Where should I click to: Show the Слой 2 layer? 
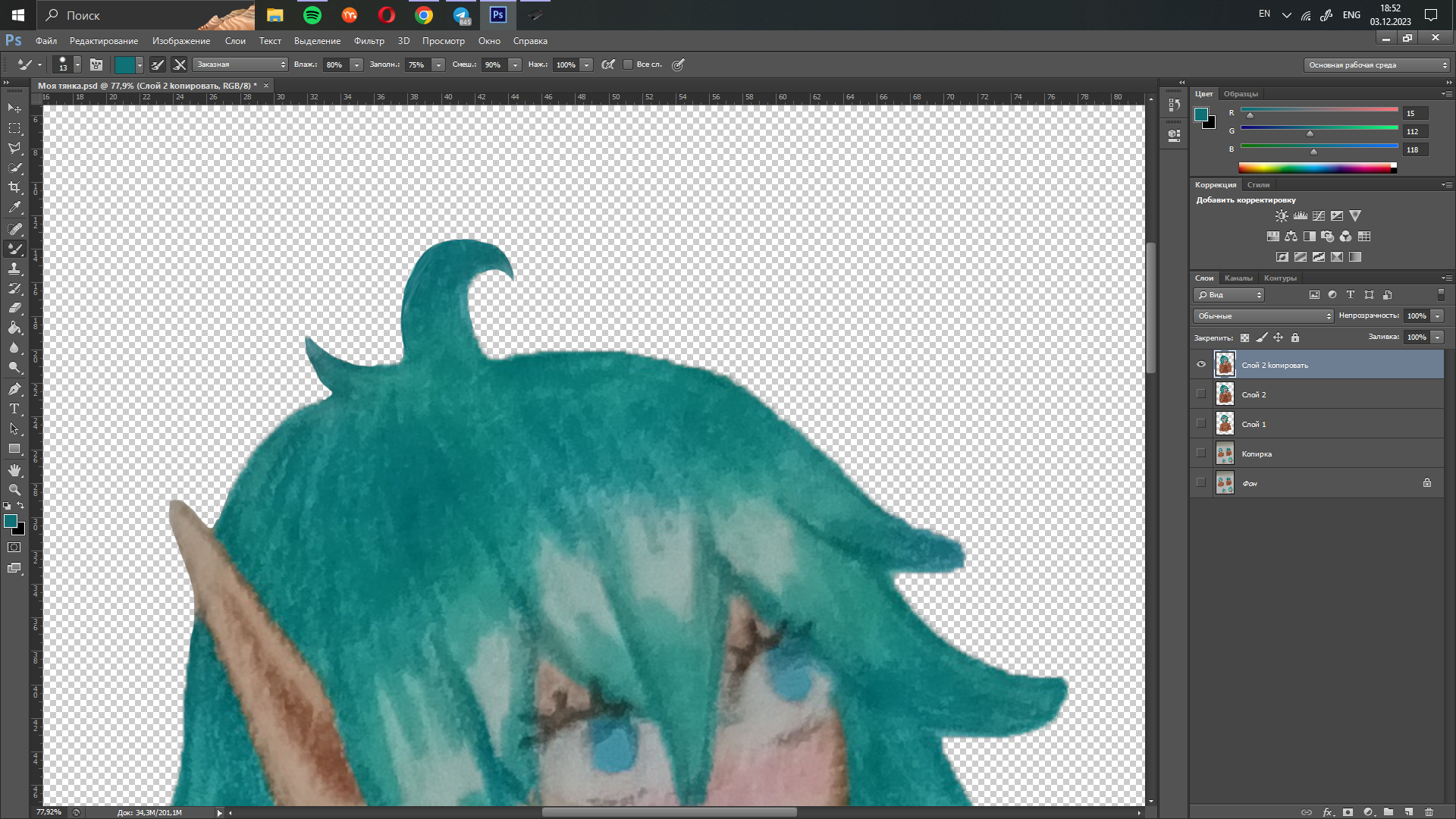[x=1201, y=394]
